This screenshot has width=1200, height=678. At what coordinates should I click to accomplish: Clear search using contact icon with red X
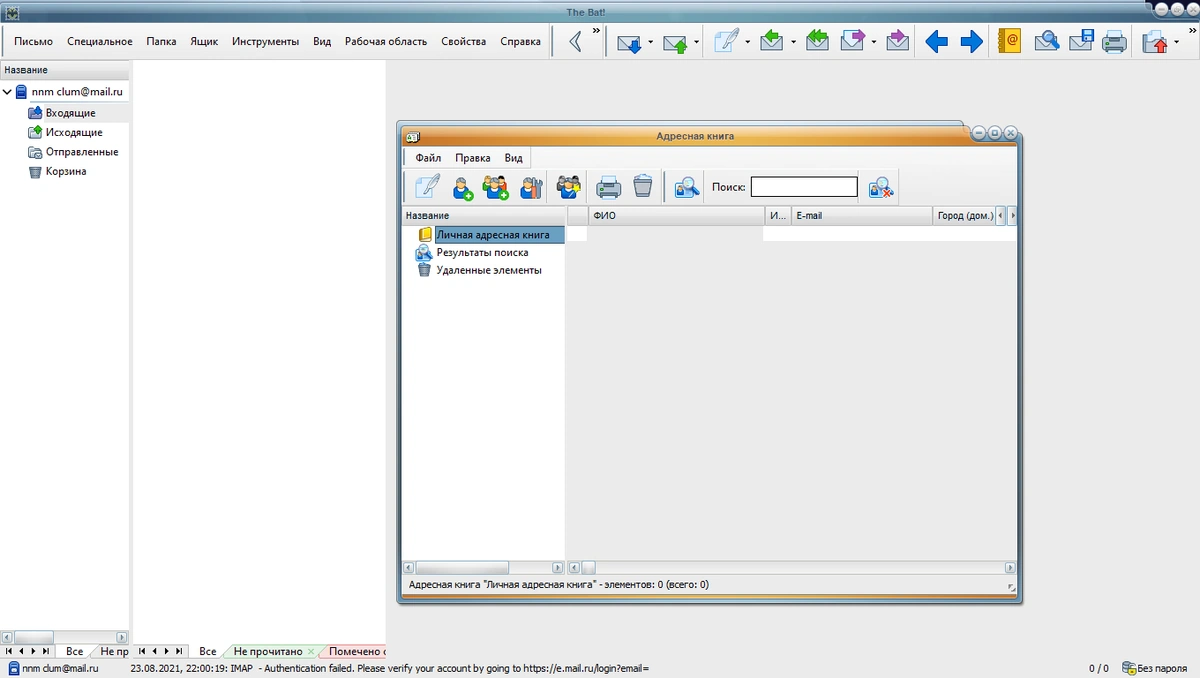coord(881,187)
